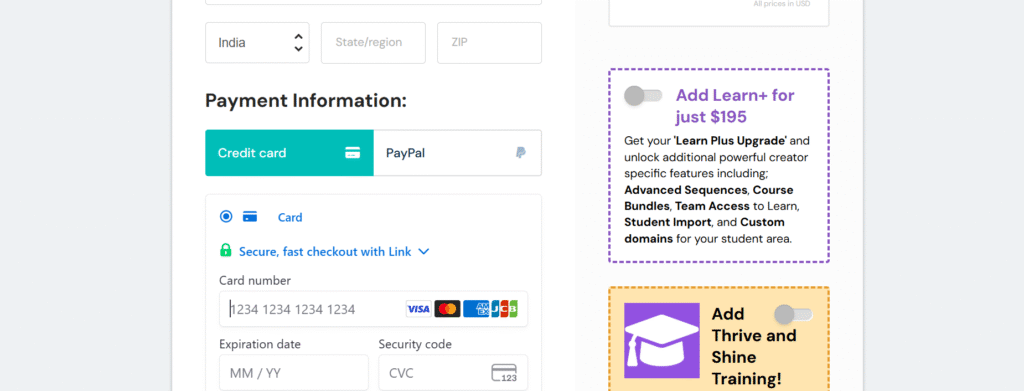Image resolution: width=1024 pixels, height=391 pixels.
Task: Switch to the PayPal payment tab
Action: click(x=457, y=153)
